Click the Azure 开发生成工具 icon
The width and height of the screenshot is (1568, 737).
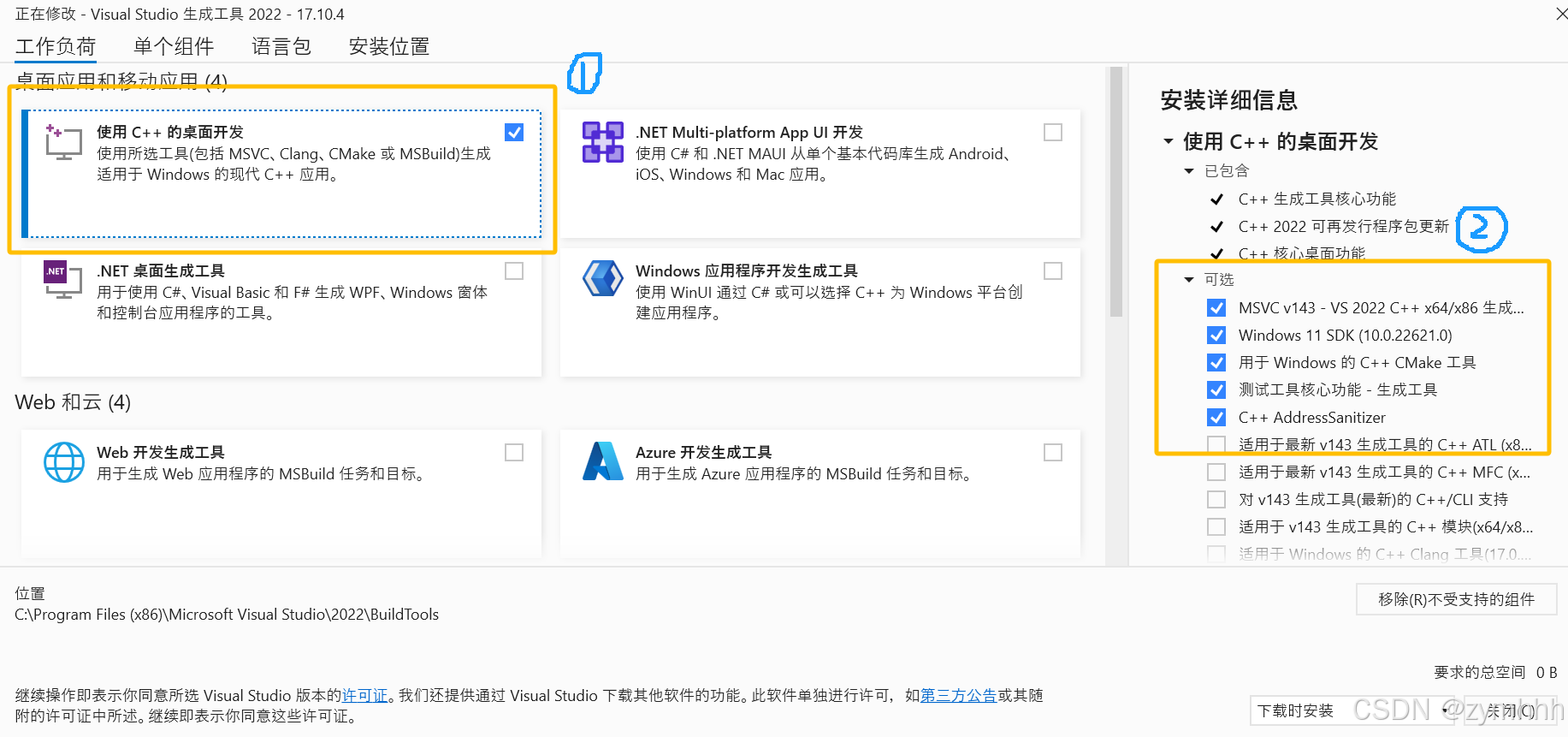point(603,461)
